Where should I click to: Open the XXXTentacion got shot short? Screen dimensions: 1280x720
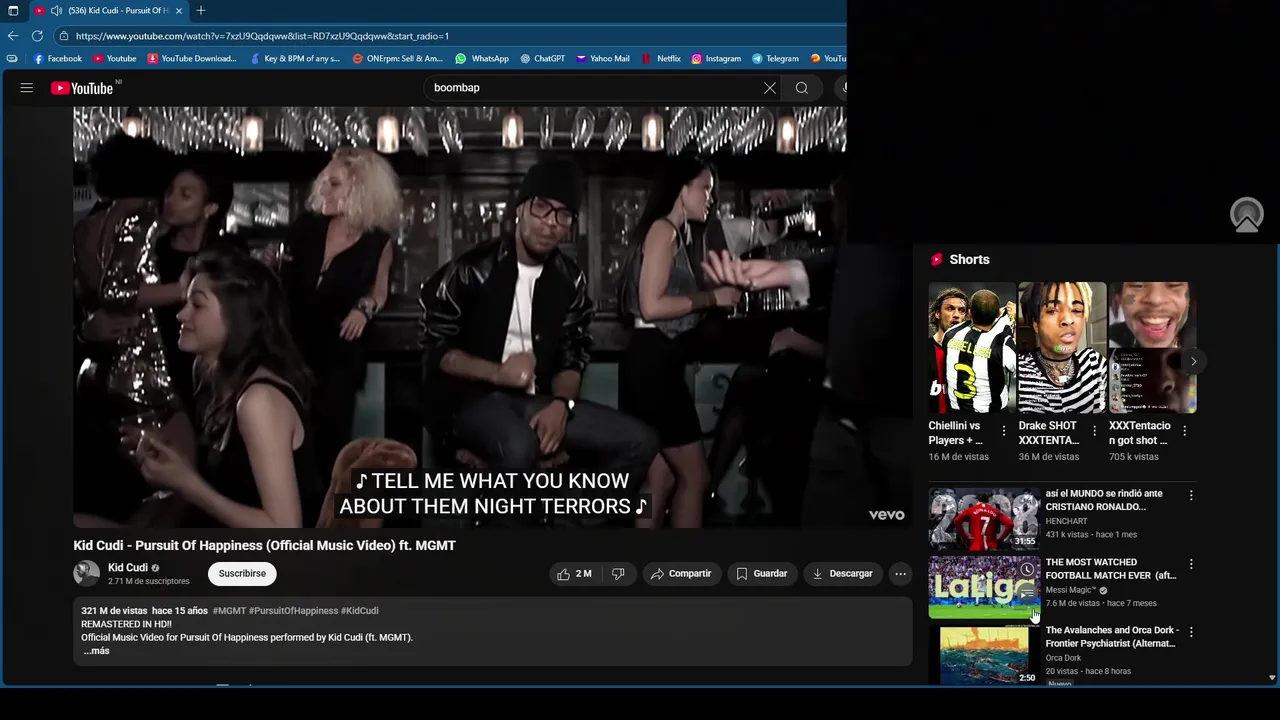1152,348
